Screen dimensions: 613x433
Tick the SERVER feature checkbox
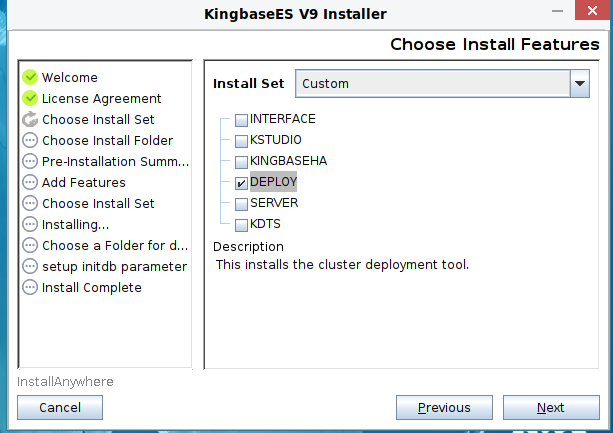tap(241, 204)
